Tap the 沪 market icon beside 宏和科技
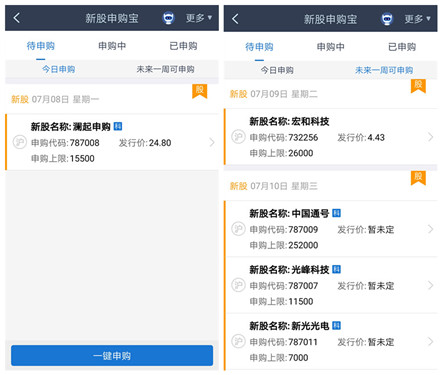Viewport: 442px width, 375px height. [238, 137]
